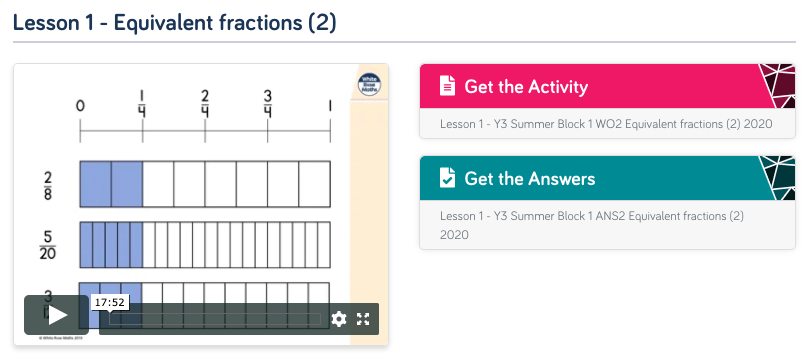
Task: Click the checkmark document icon beside Get the Answers
Action: 447,178
